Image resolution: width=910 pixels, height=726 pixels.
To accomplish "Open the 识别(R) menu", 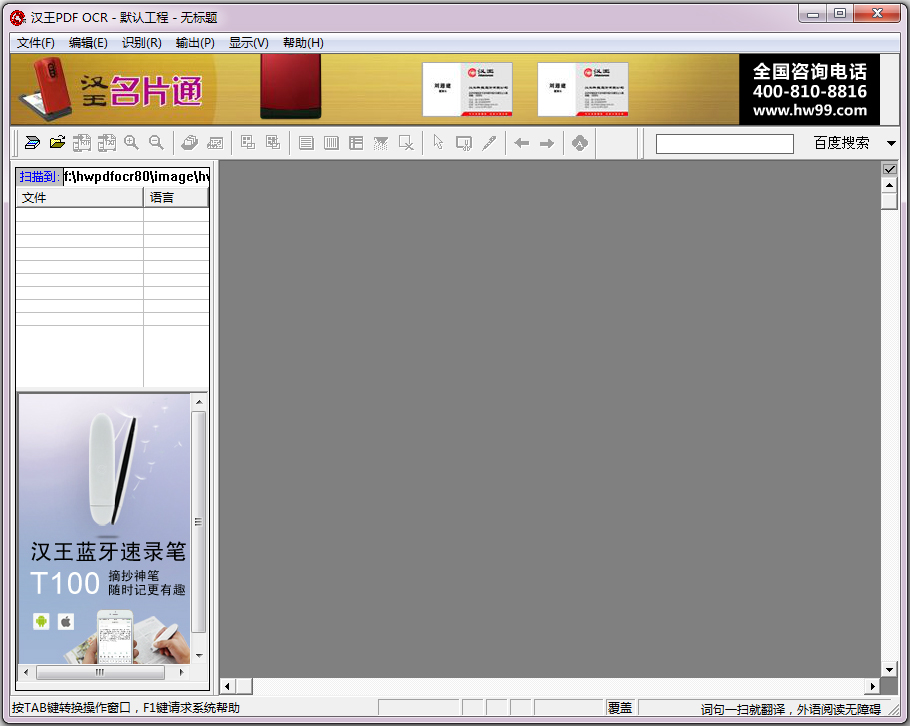I will click(x=139, y=43).
